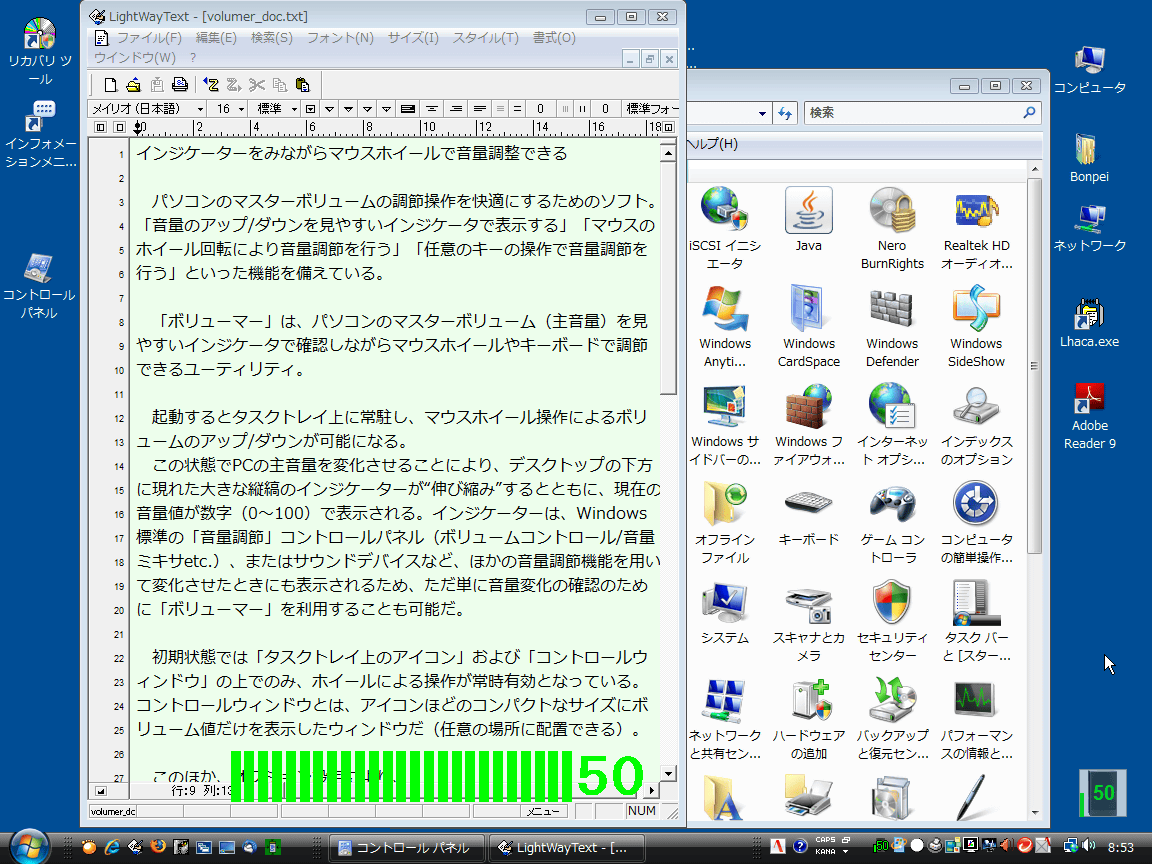Toggle the first ruler display button left of ruler

[101, 128]
